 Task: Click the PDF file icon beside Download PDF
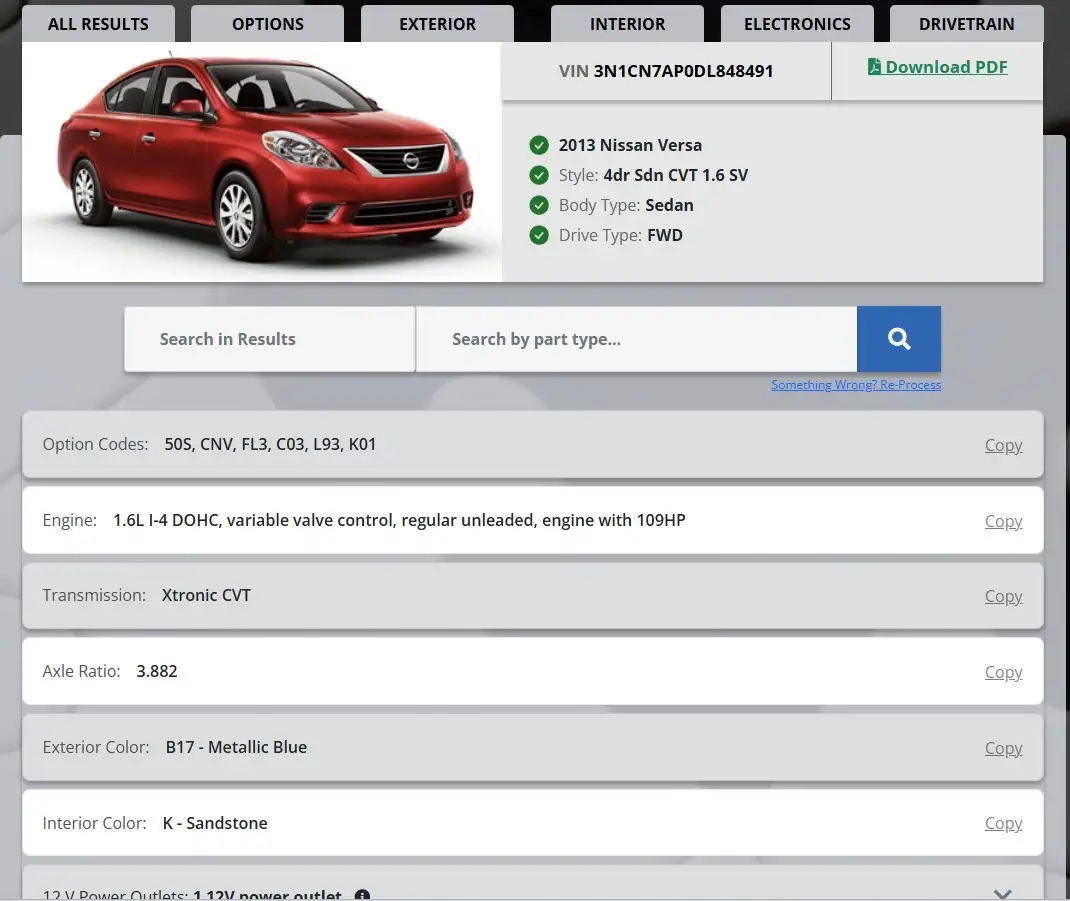874,66
